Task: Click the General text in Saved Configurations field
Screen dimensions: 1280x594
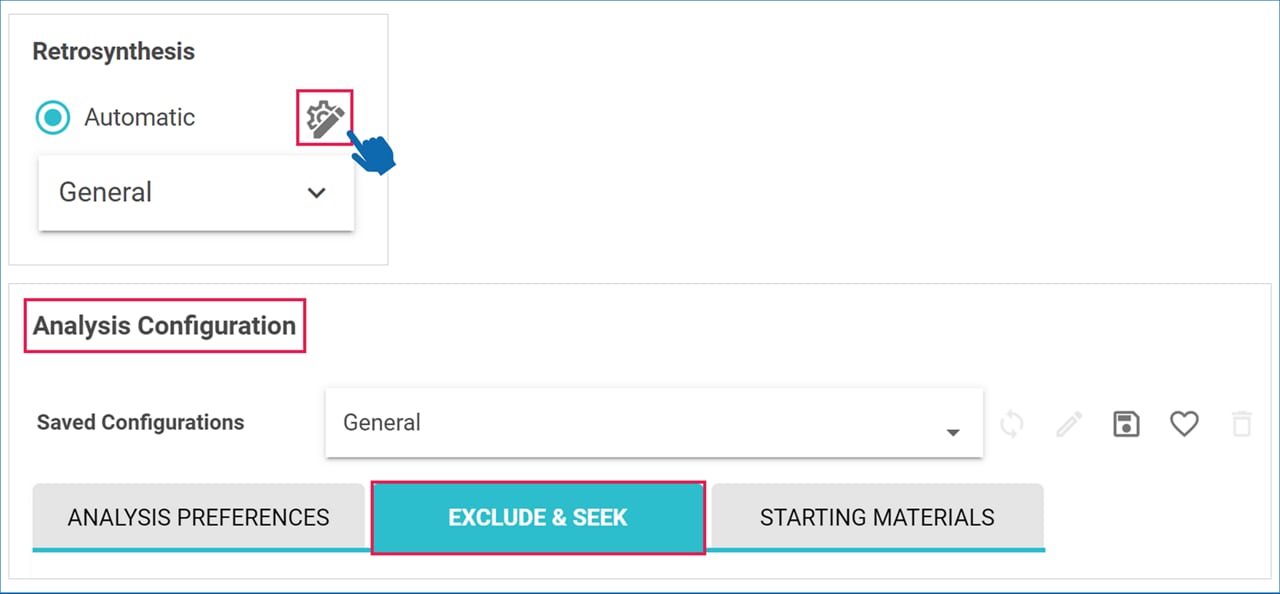Action: 382,423
